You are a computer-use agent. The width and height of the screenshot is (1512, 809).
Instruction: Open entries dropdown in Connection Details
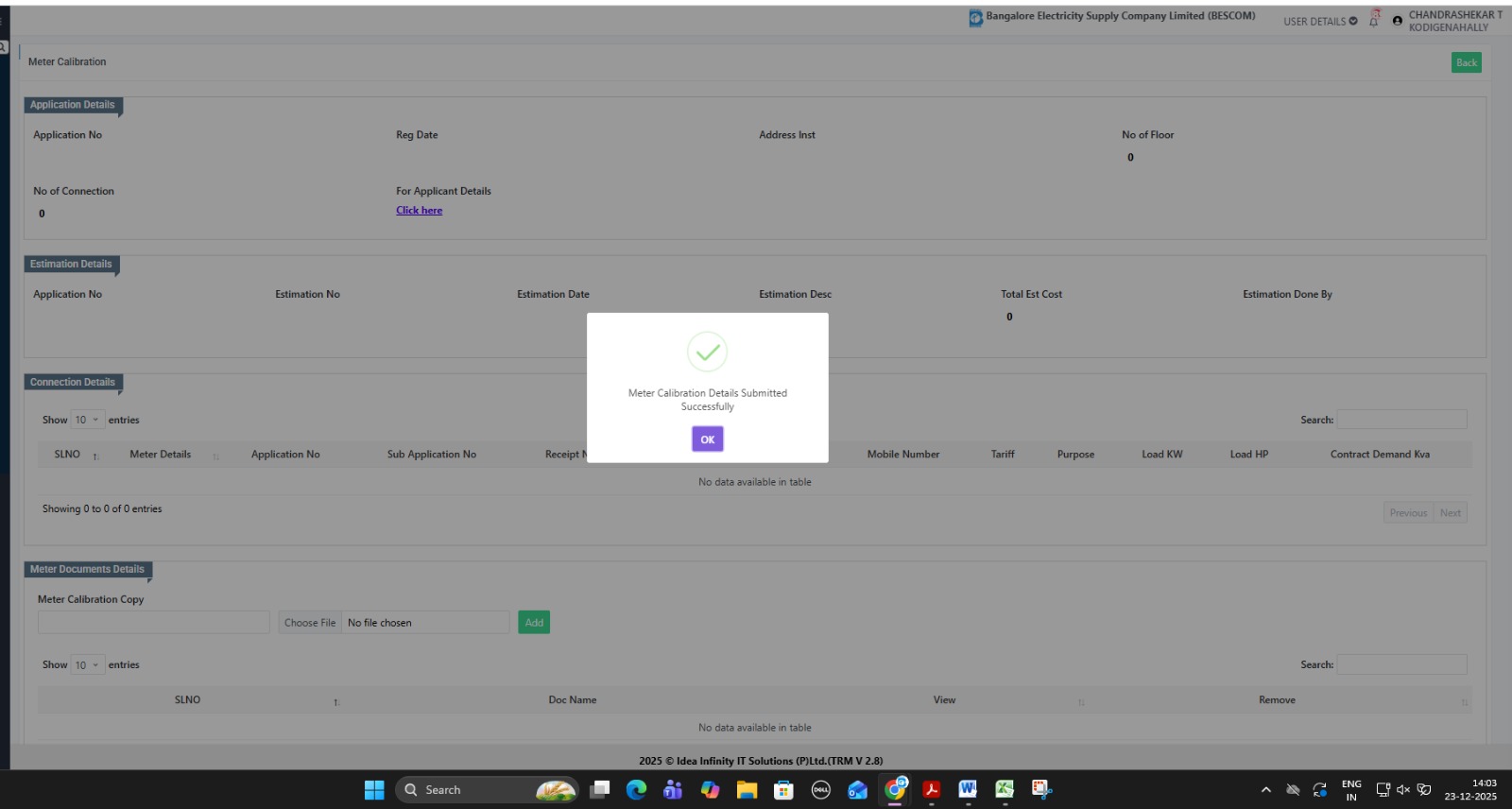coord(87,420)
